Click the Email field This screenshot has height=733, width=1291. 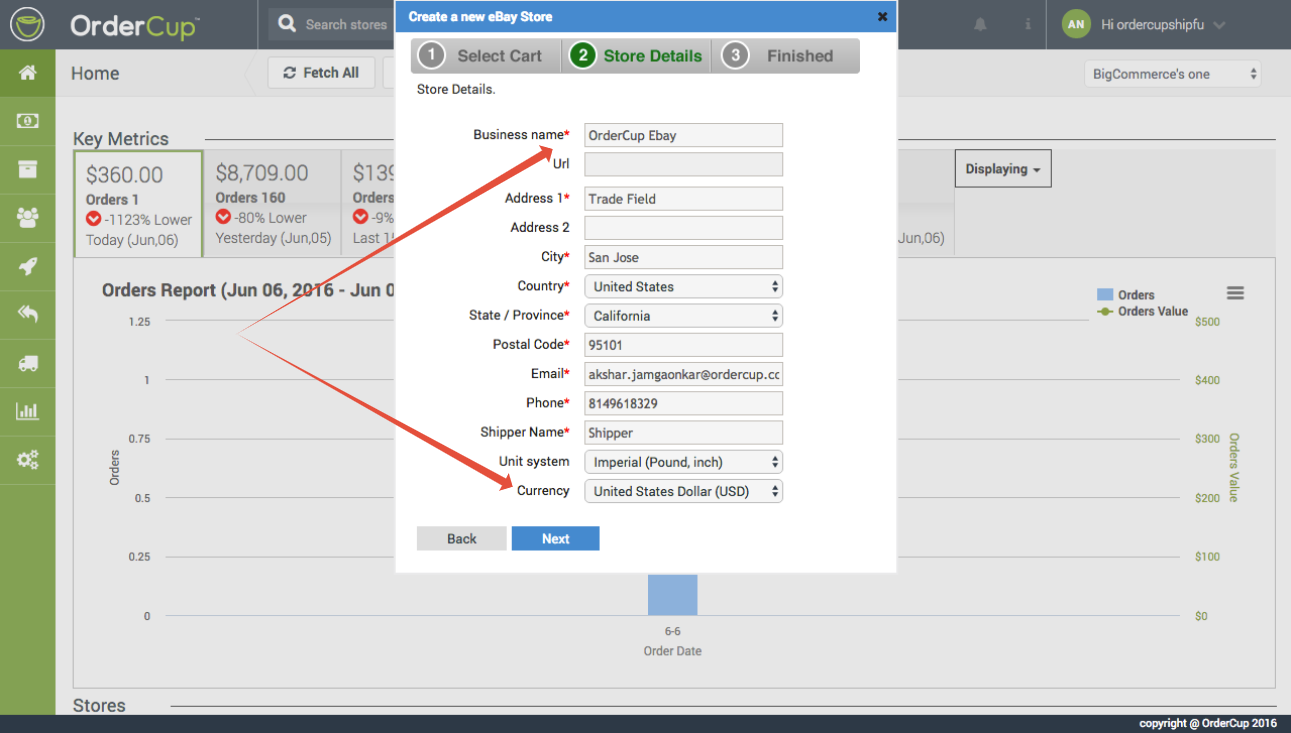tap(683, 374)
